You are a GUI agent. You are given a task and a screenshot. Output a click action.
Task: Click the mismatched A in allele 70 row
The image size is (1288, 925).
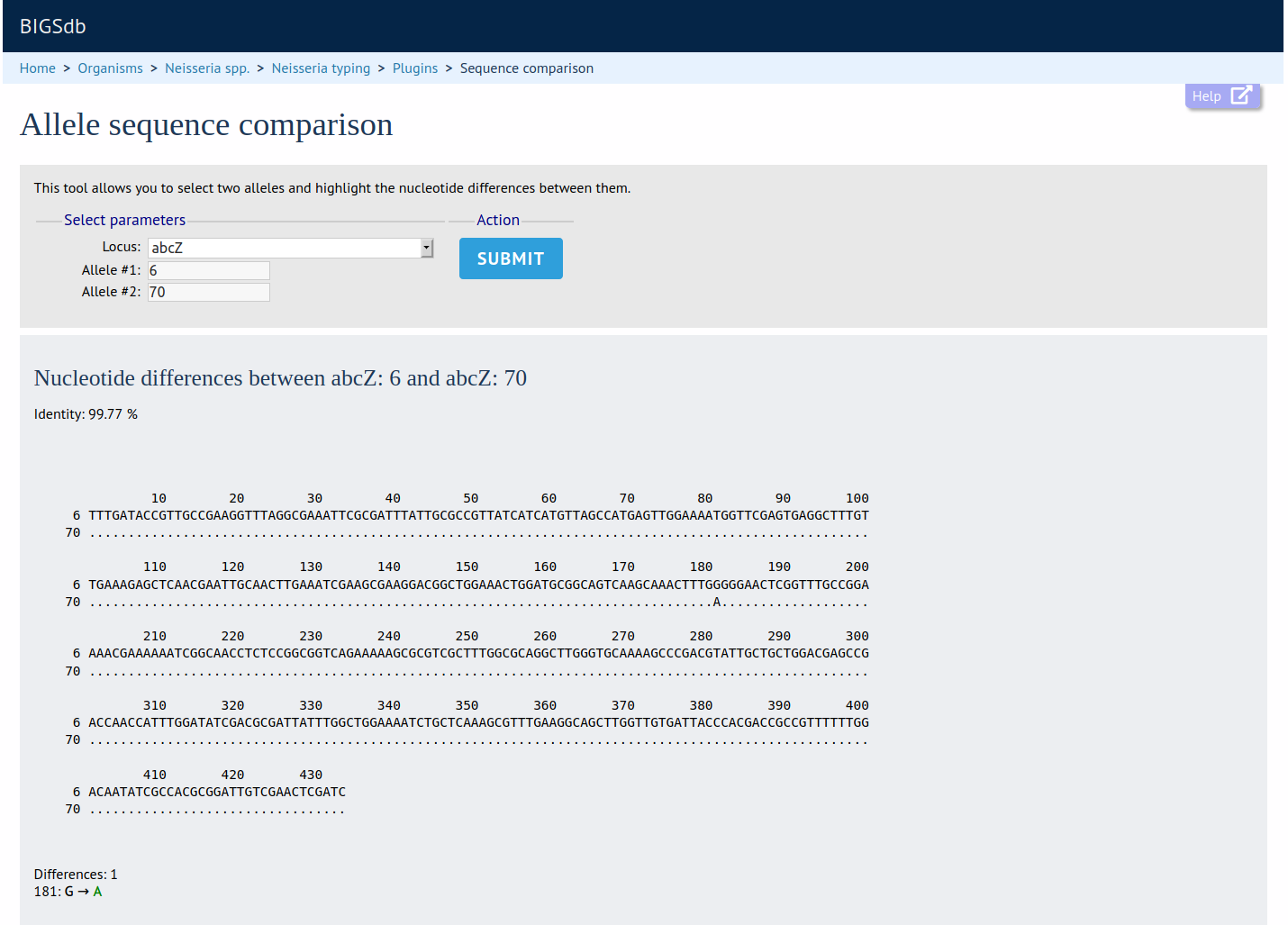pyautogui.click(x=717, y=602)
